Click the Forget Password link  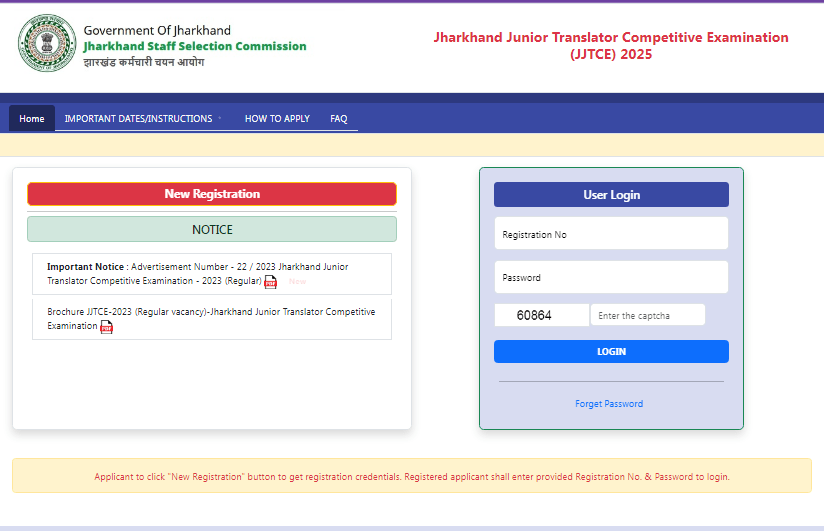[609, 404]
